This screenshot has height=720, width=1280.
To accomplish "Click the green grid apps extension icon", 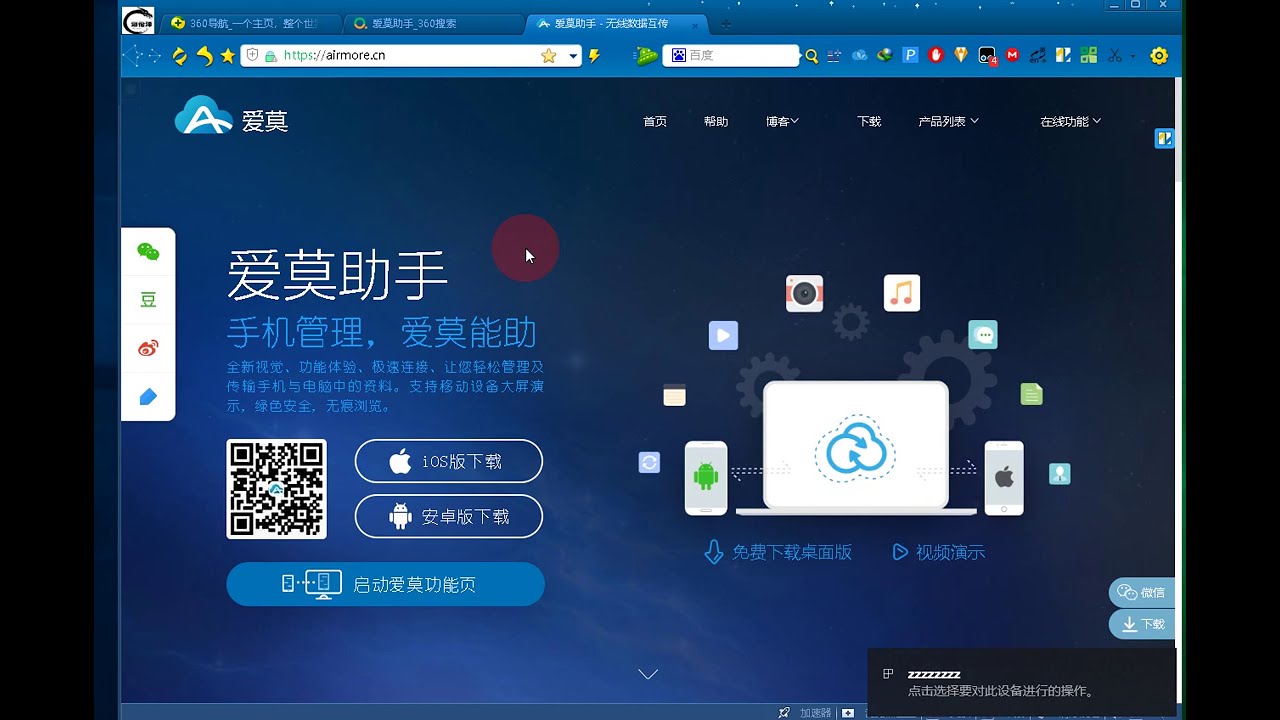I will point(1089,56).
